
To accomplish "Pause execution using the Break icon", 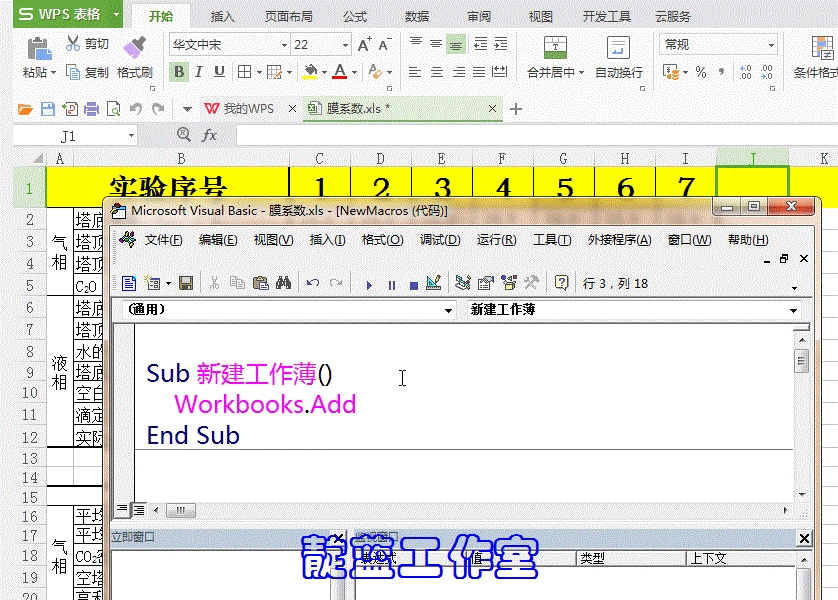I will click(x=391, y=284).
